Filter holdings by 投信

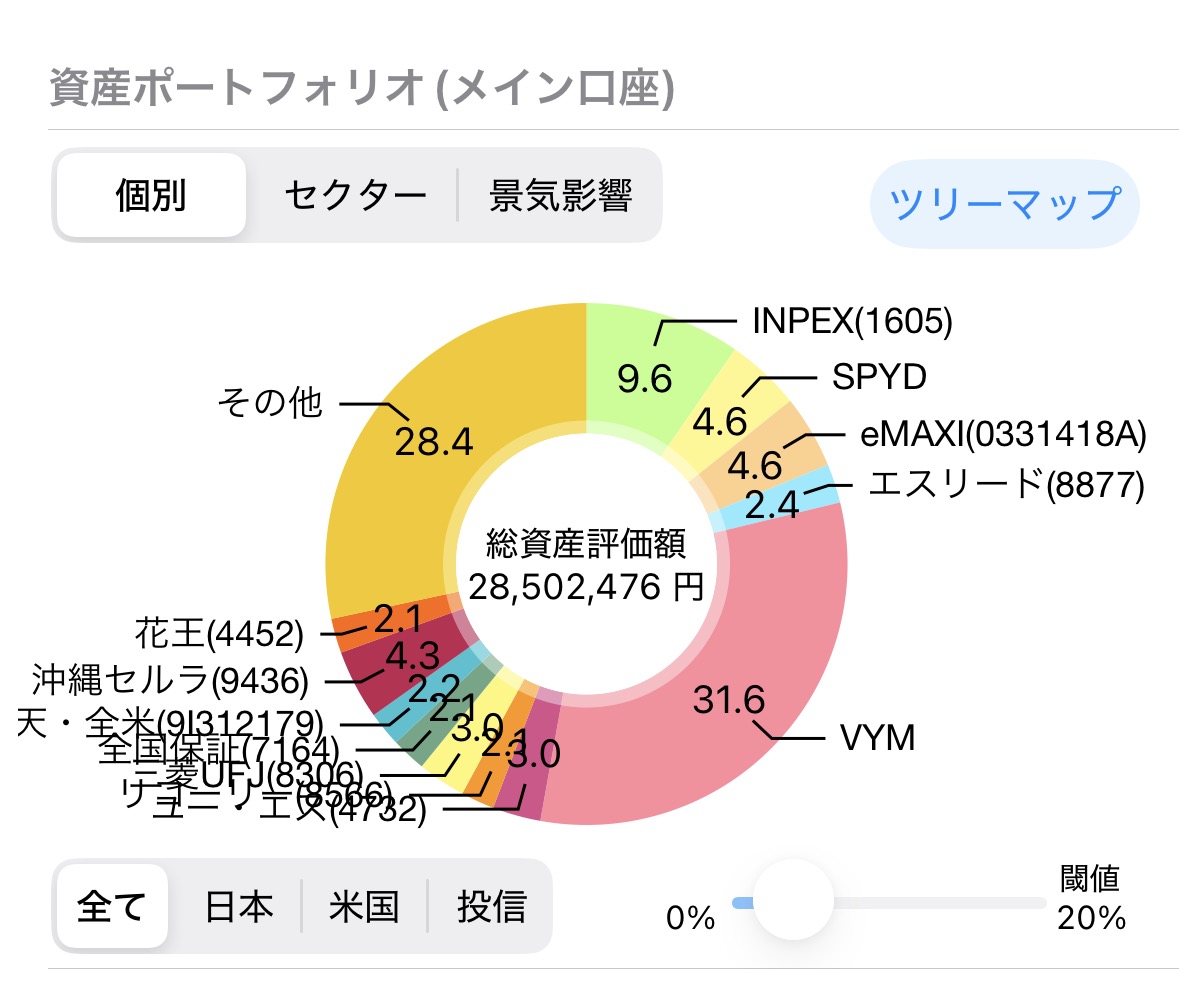pos(491,906)
